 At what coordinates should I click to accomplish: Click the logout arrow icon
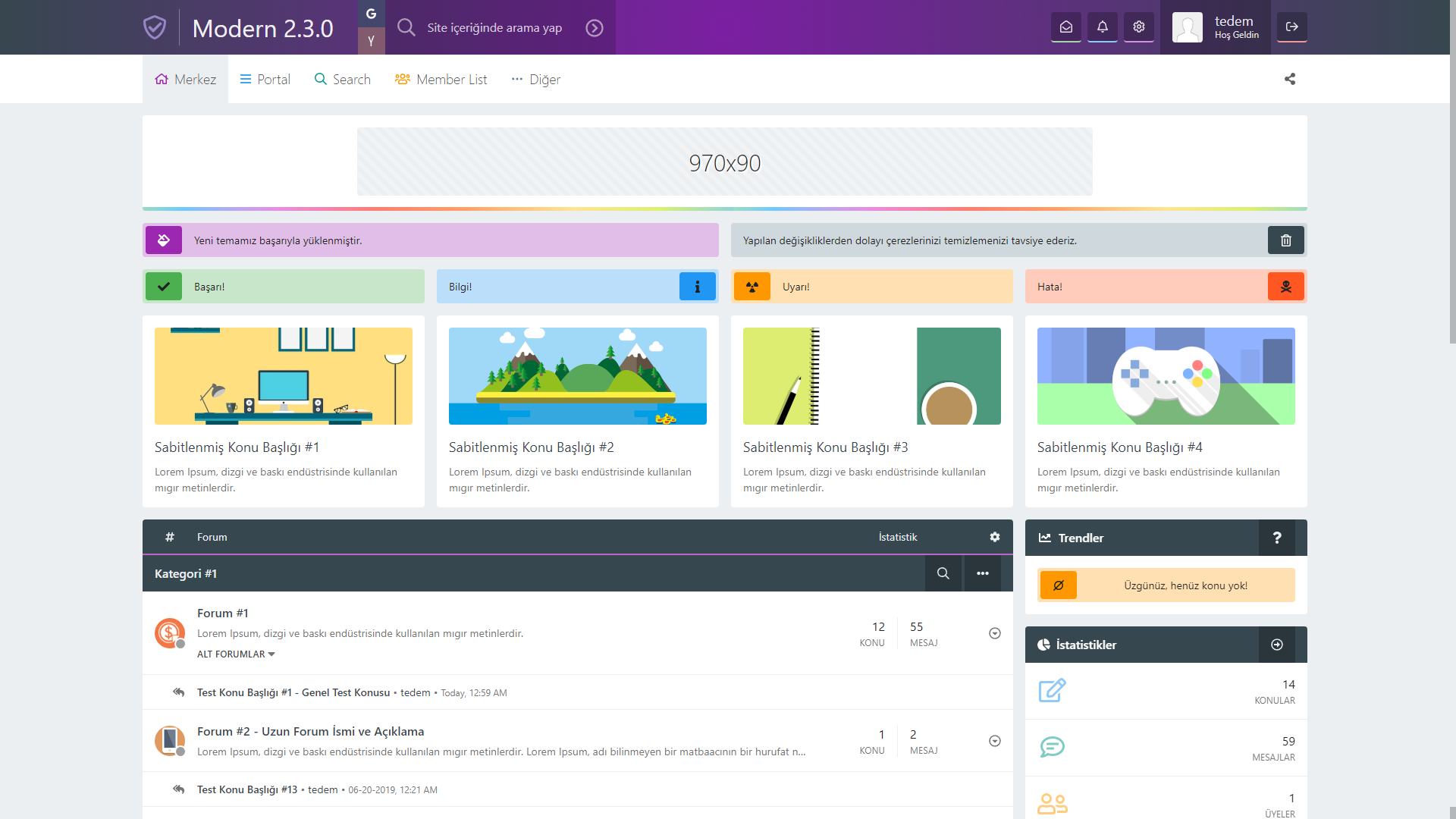click(1291, 27)
